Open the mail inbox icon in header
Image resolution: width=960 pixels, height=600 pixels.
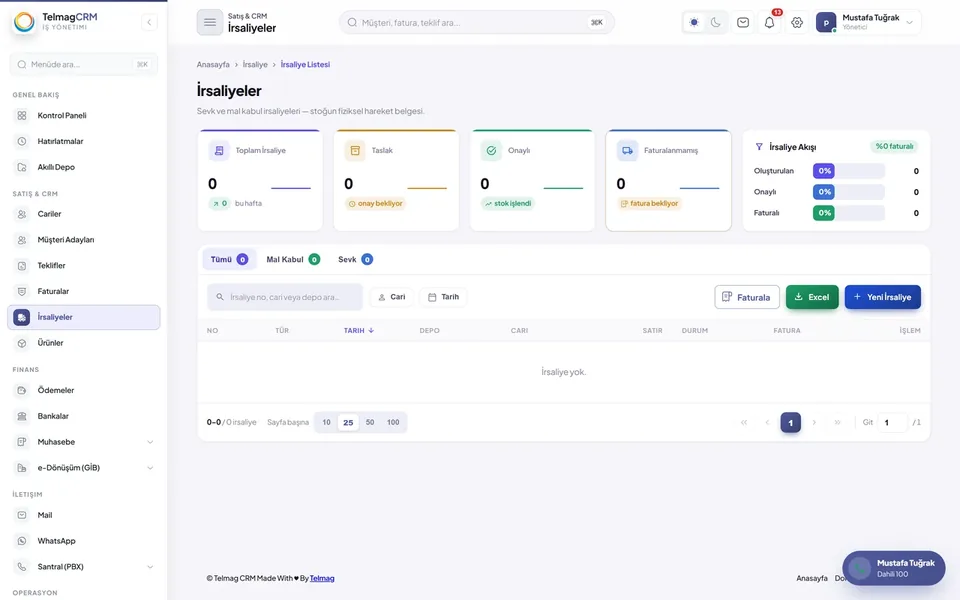tap(743, 23)
